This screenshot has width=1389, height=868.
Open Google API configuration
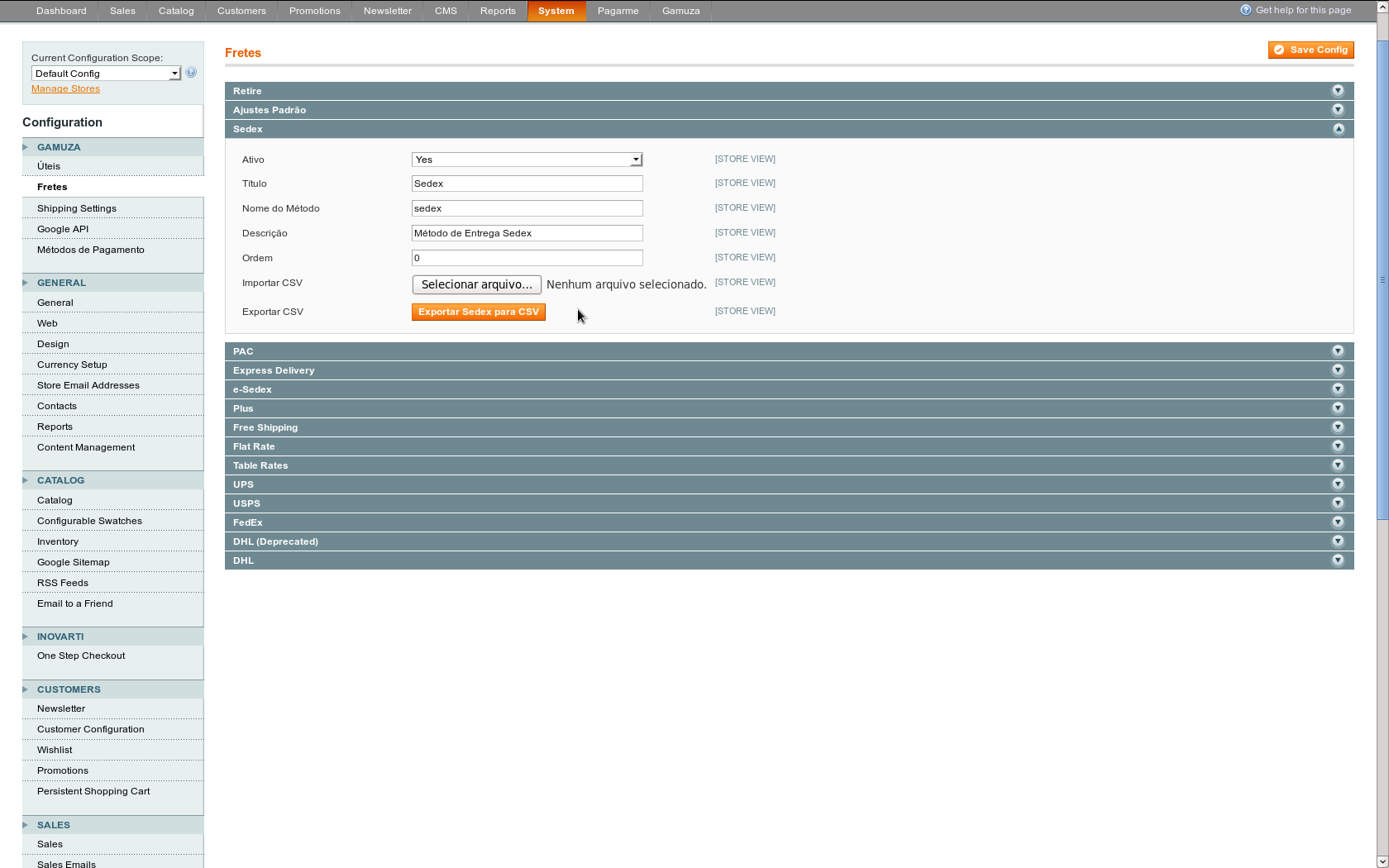point(112,229)
